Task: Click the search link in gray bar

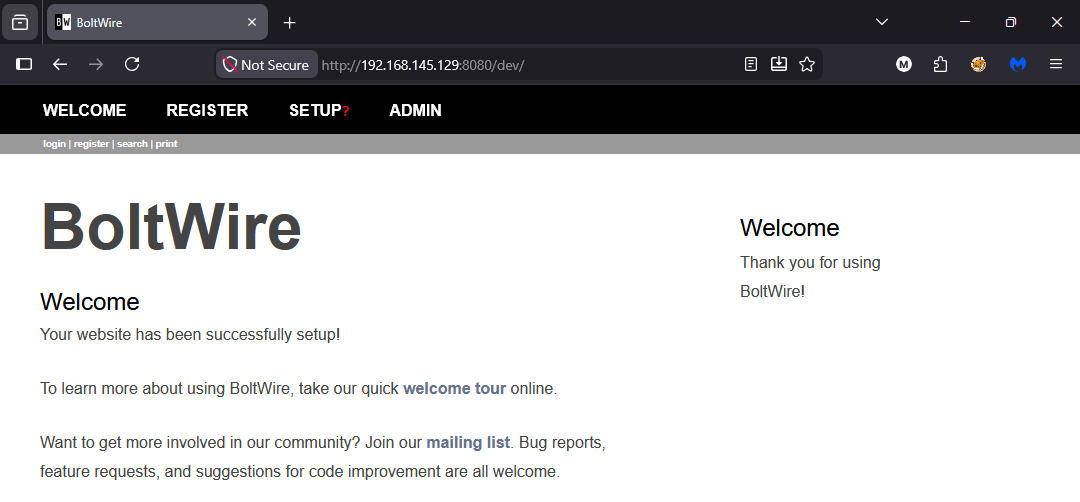Action: (132, 144)
